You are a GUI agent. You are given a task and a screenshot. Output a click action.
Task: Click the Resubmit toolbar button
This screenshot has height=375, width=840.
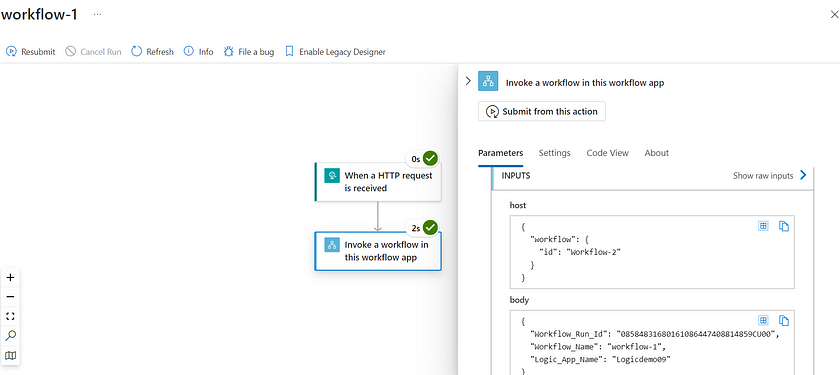click(x=31, y=52)
